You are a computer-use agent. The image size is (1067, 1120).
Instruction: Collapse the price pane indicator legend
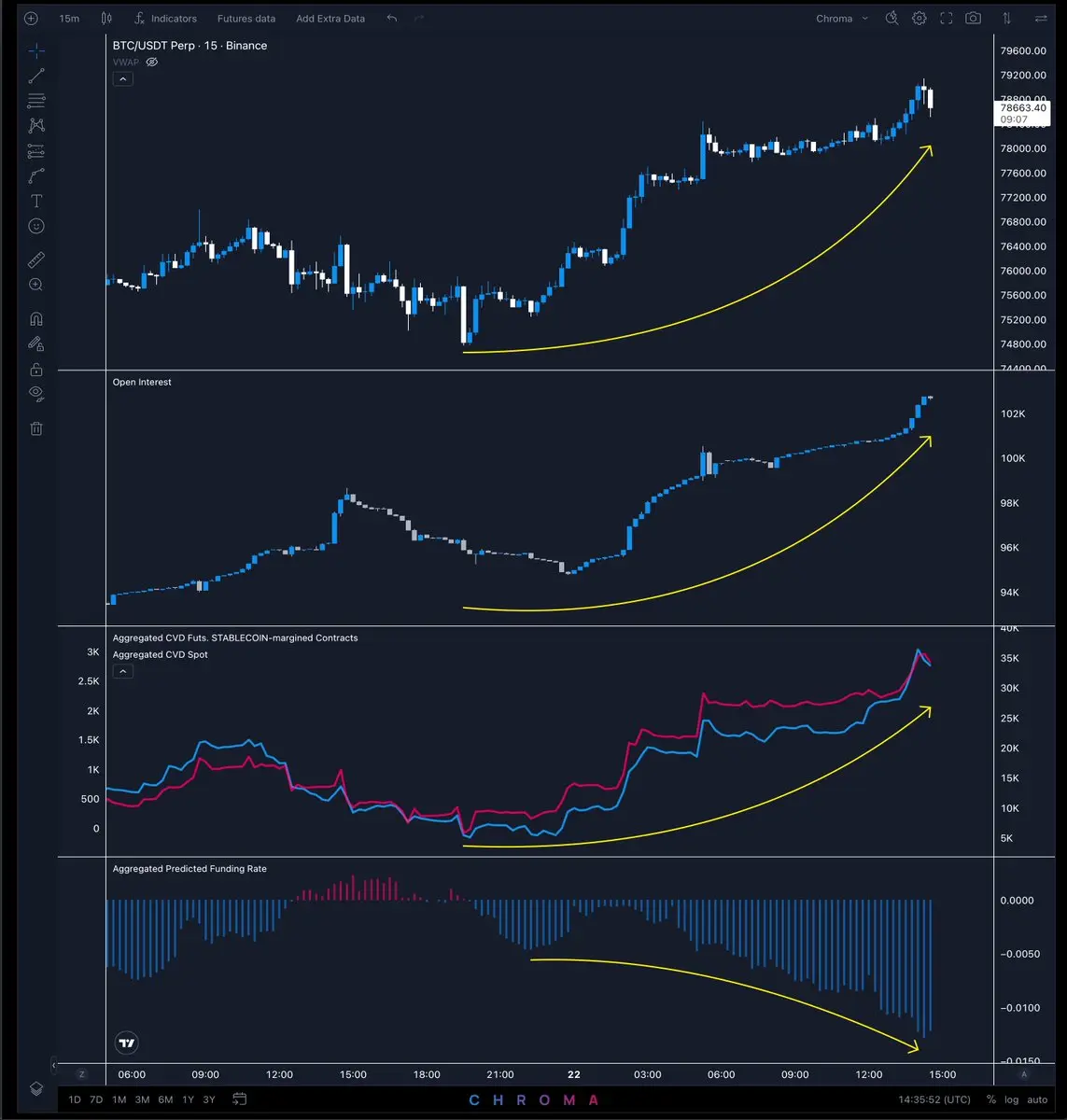[x=123, y=79]
